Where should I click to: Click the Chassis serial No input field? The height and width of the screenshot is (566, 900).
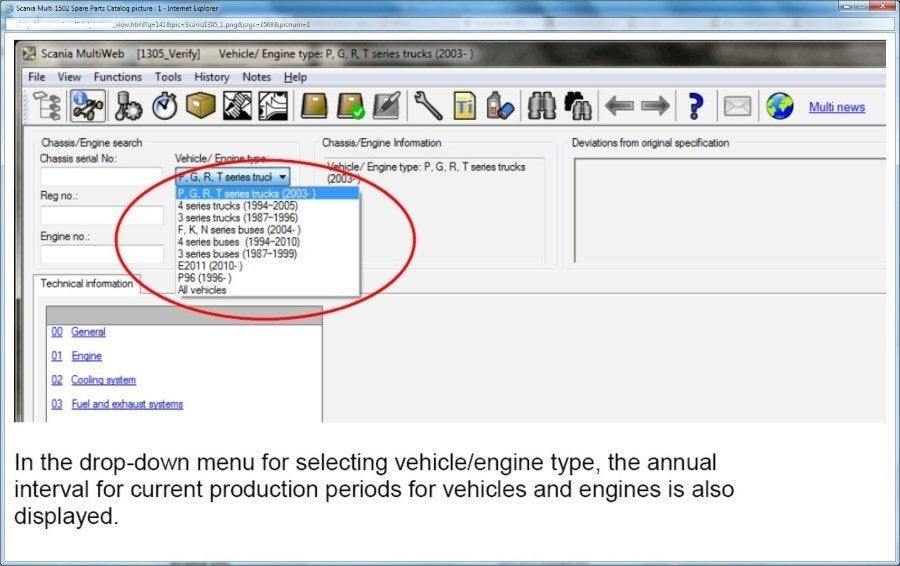[102, 177]
